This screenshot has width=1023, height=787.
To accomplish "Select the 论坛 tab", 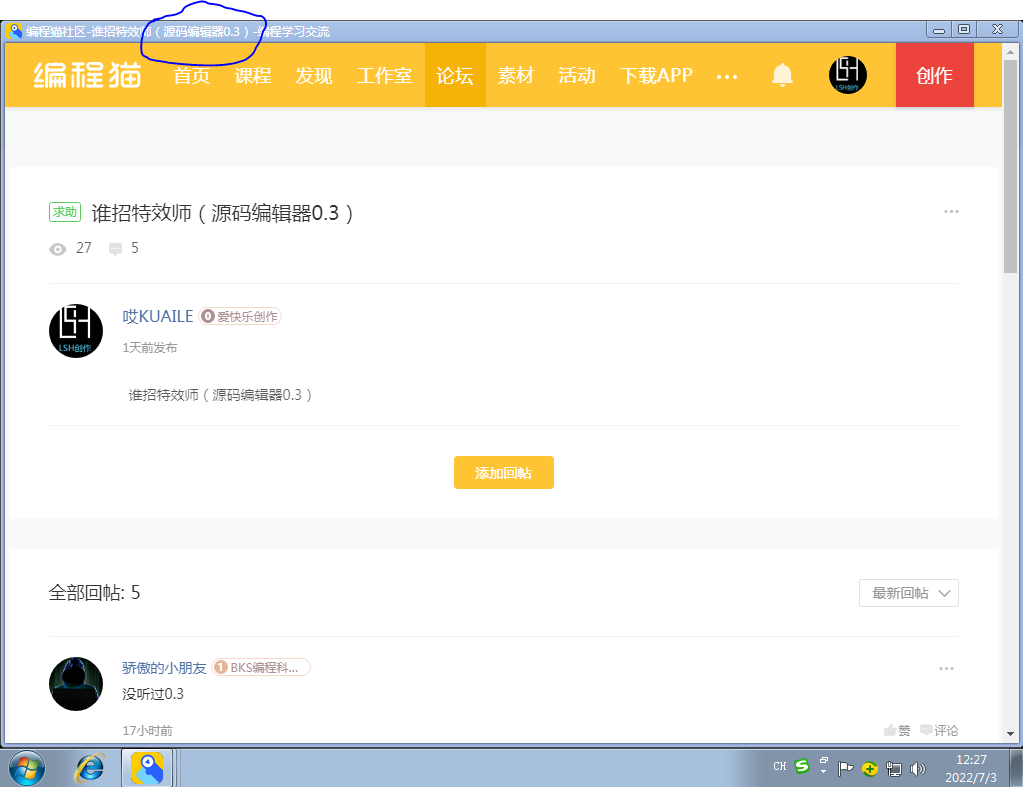I will click(x=455, y=75).
